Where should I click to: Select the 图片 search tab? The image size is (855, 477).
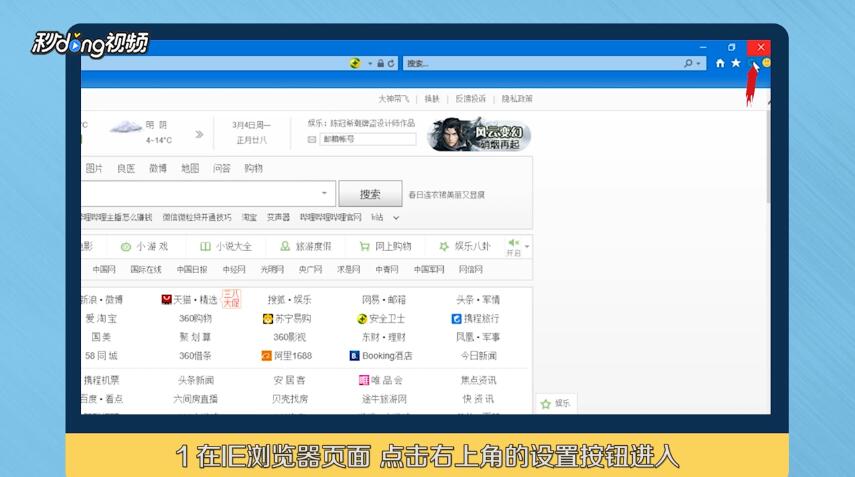(94, 168)
